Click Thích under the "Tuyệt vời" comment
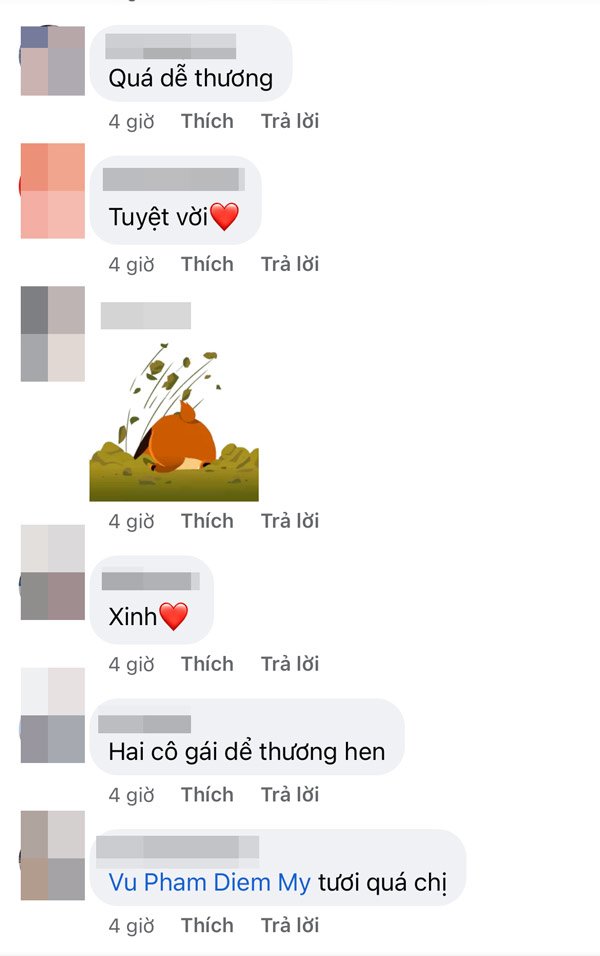This screenshot has height=956, width=600. tap(207, 265)
